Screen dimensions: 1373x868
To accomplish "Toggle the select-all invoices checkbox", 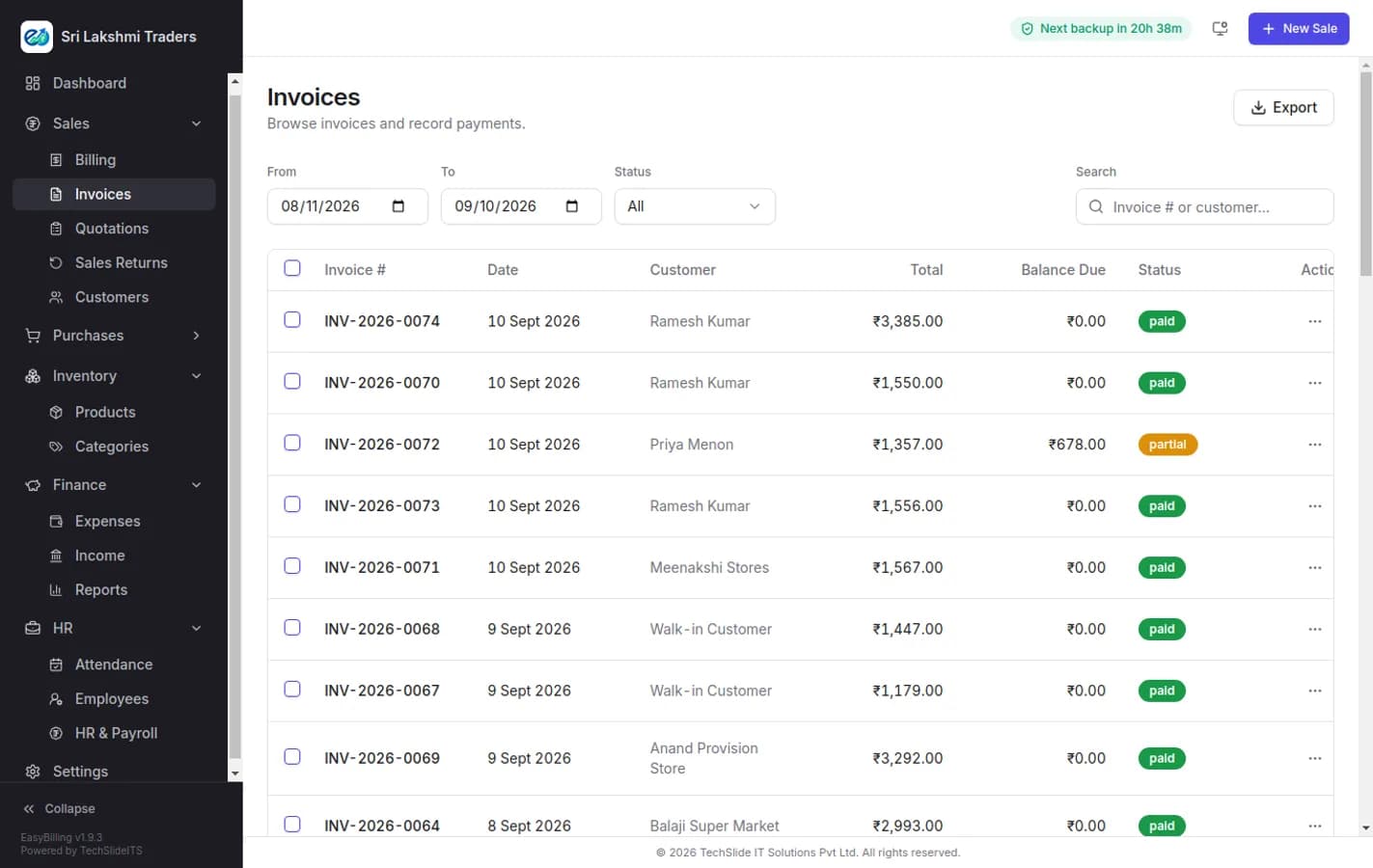I will click(x=292, y=268).
